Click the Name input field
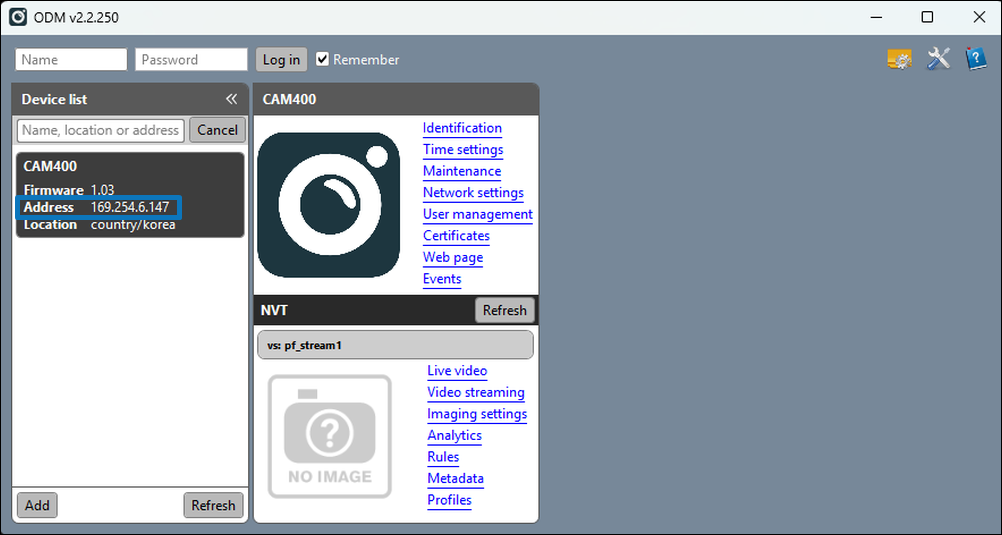 coord(72,59)
